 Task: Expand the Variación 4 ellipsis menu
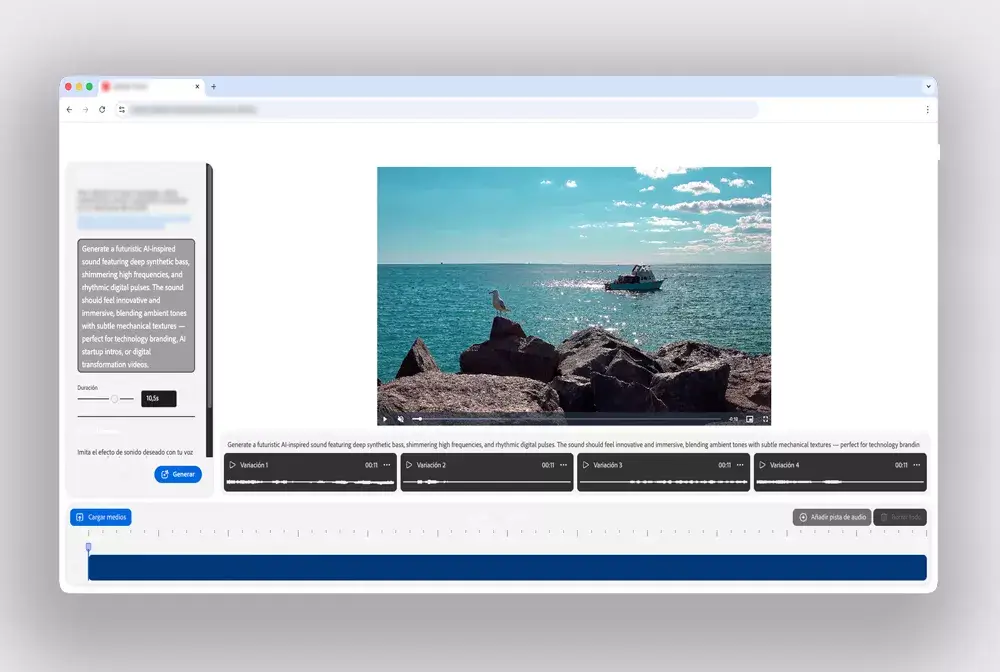(x=917, y=465)
